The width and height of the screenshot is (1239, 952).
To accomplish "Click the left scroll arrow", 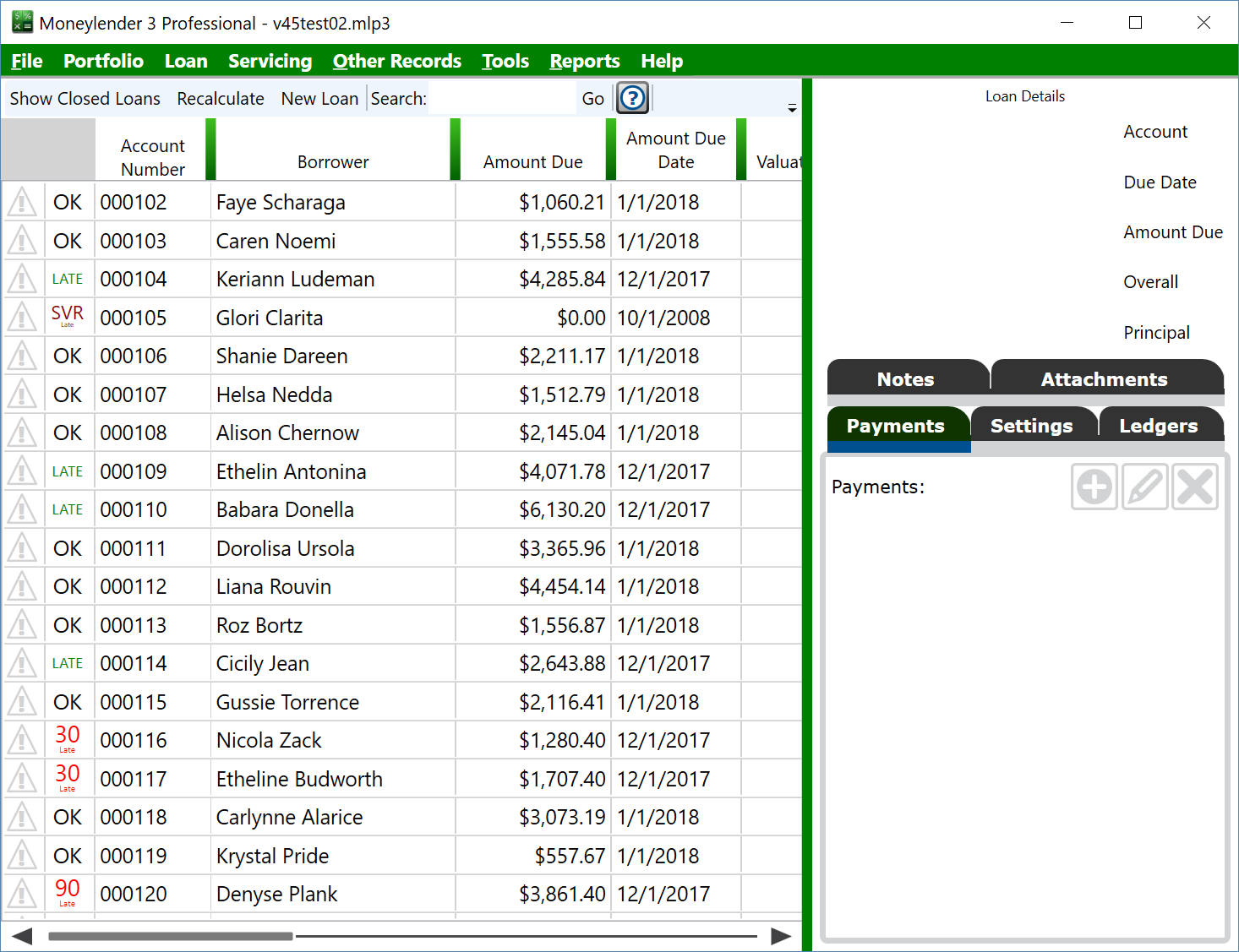I will (21, 936).
